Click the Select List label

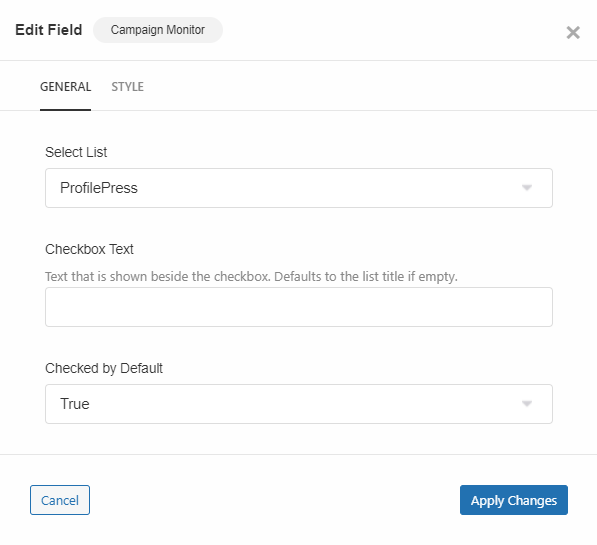coord(76,152)
